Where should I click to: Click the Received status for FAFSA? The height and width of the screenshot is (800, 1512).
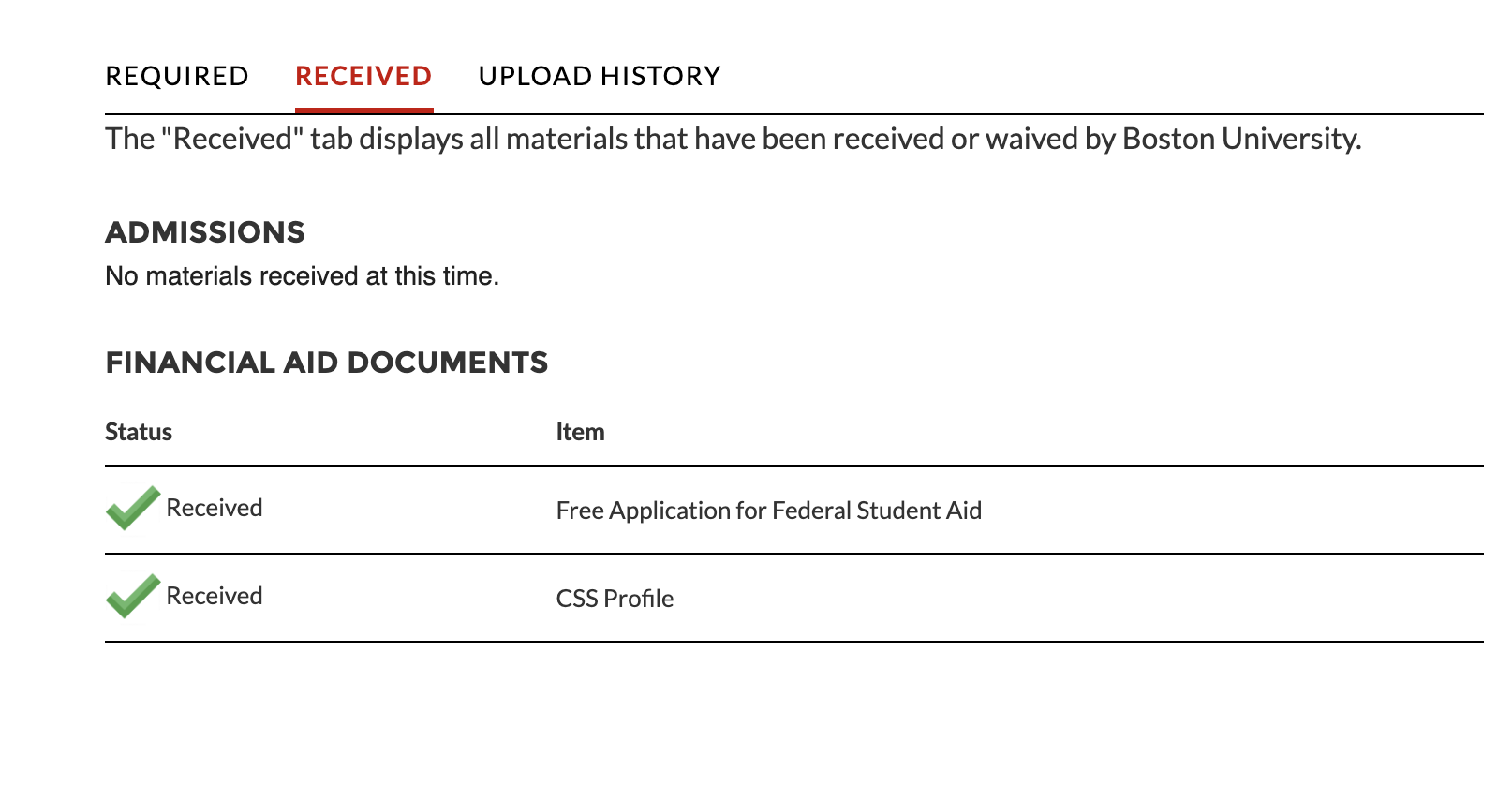[x=215, y=508]
